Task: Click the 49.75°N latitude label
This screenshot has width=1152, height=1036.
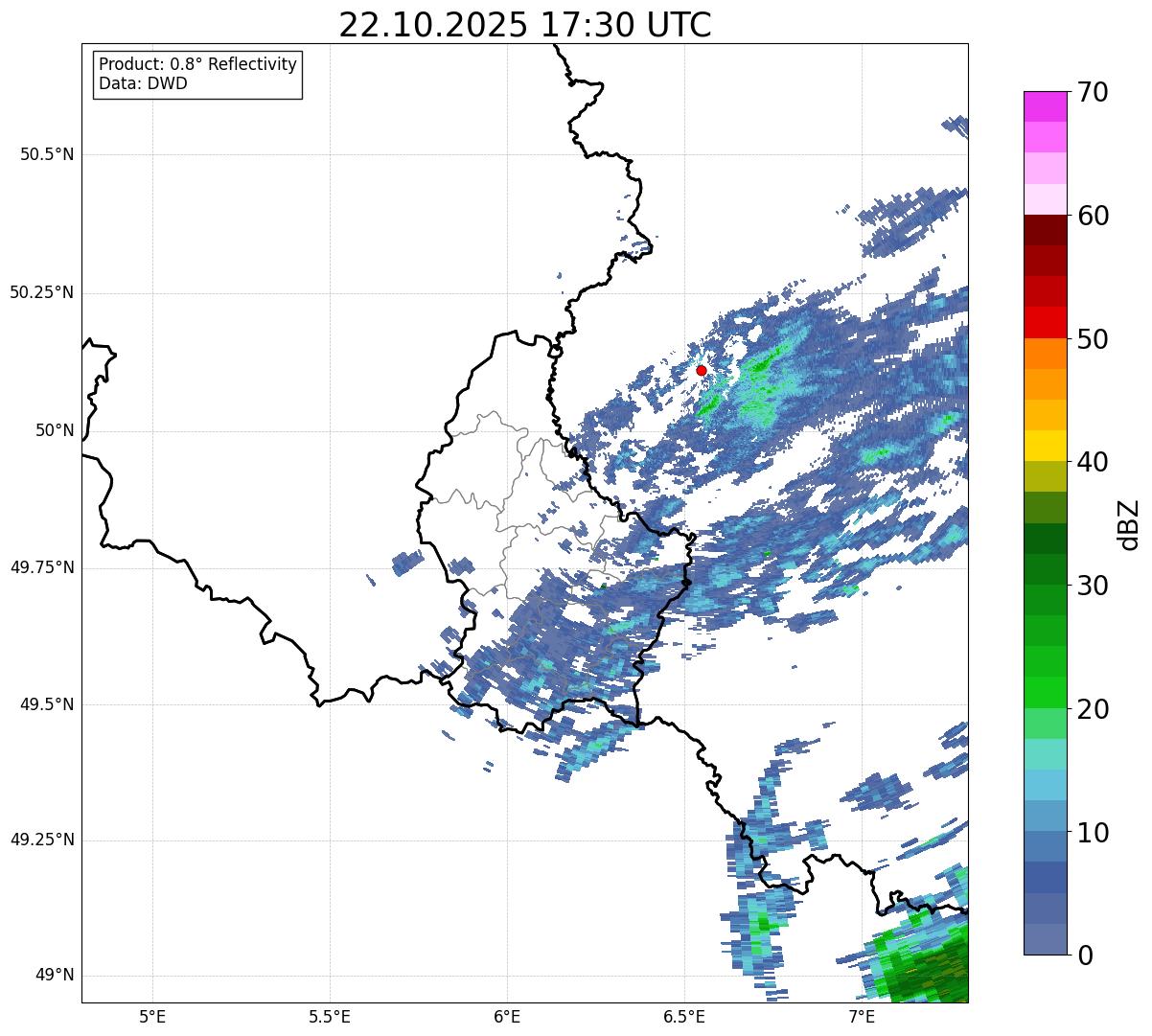Action: coord(42,567)
